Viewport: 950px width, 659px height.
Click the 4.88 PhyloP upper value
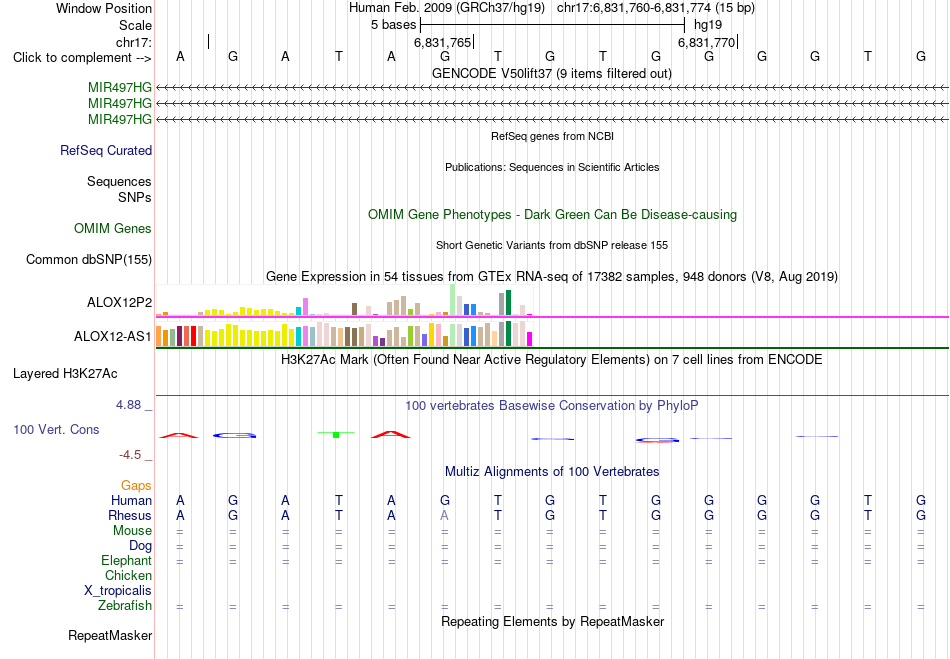click(x=128, y=405)
